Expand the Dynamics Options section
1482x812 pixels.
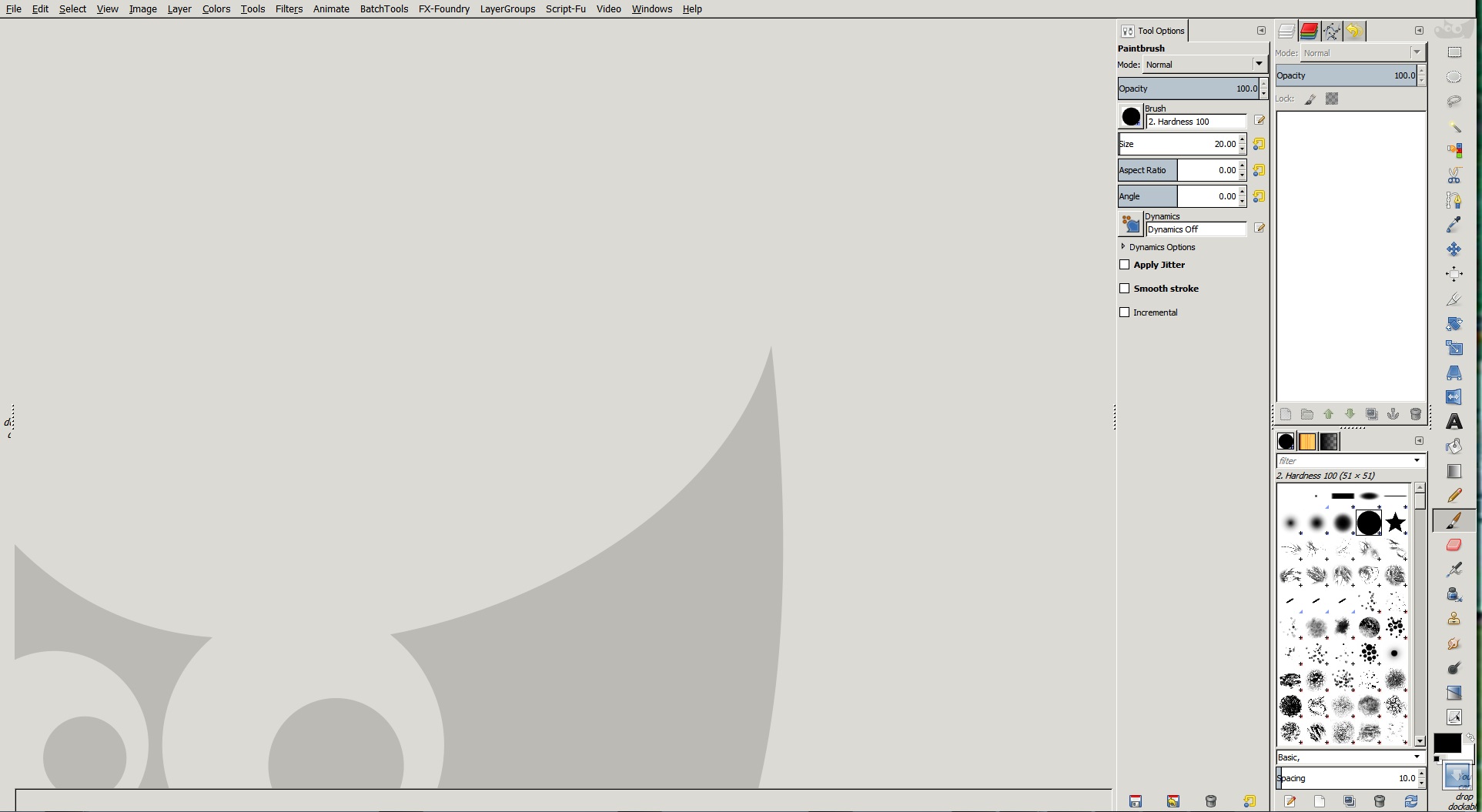click(x=1123, y=247)
